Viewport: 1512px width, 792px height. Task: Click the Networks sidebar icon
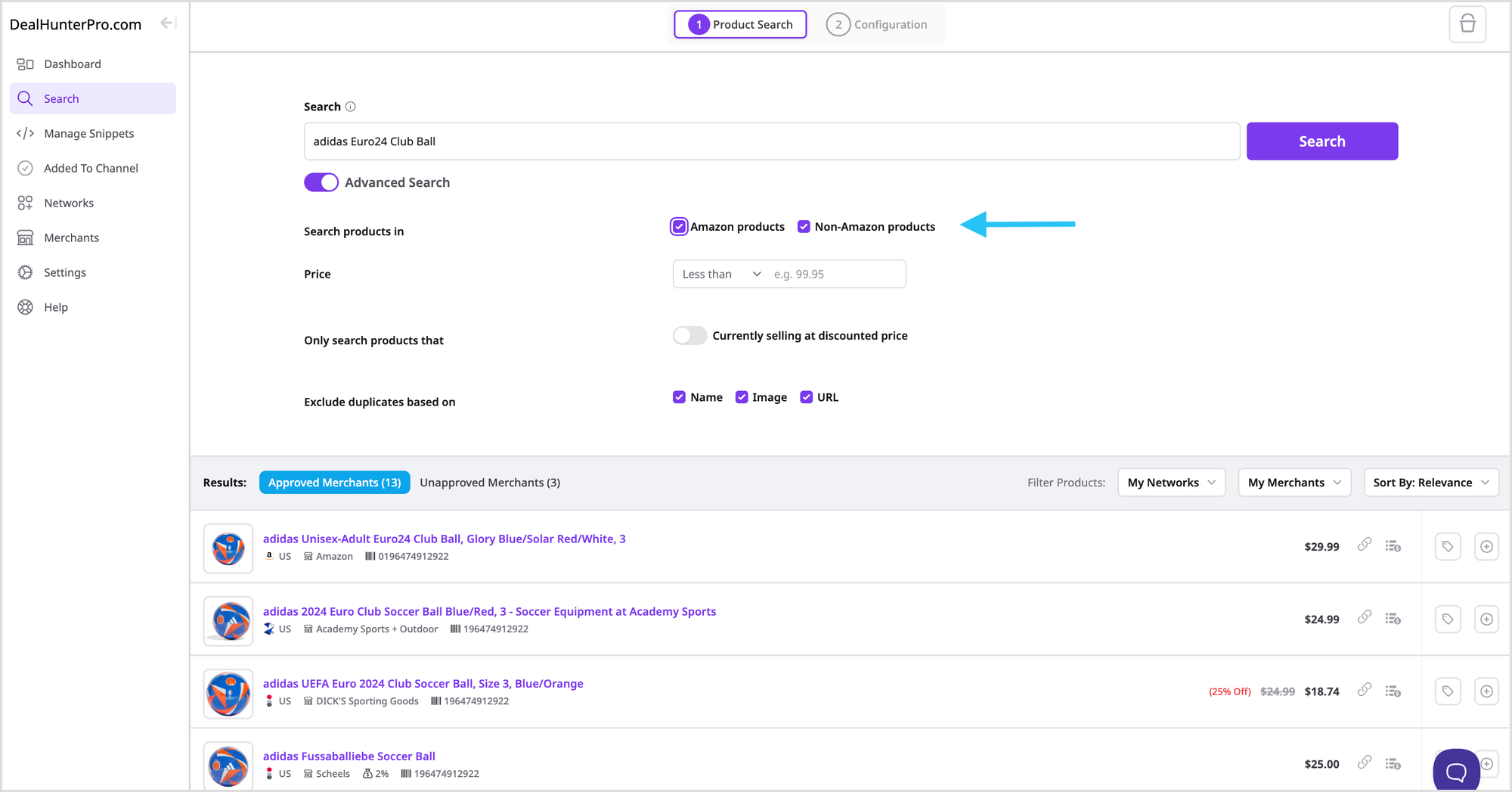25,203
